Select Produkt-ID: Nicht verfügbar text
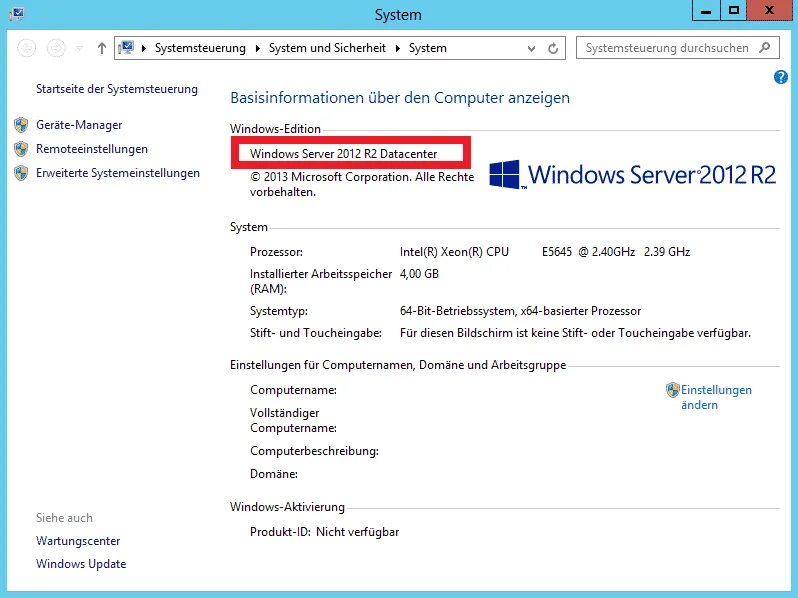The image size is (798, 598). coord(324,532)
